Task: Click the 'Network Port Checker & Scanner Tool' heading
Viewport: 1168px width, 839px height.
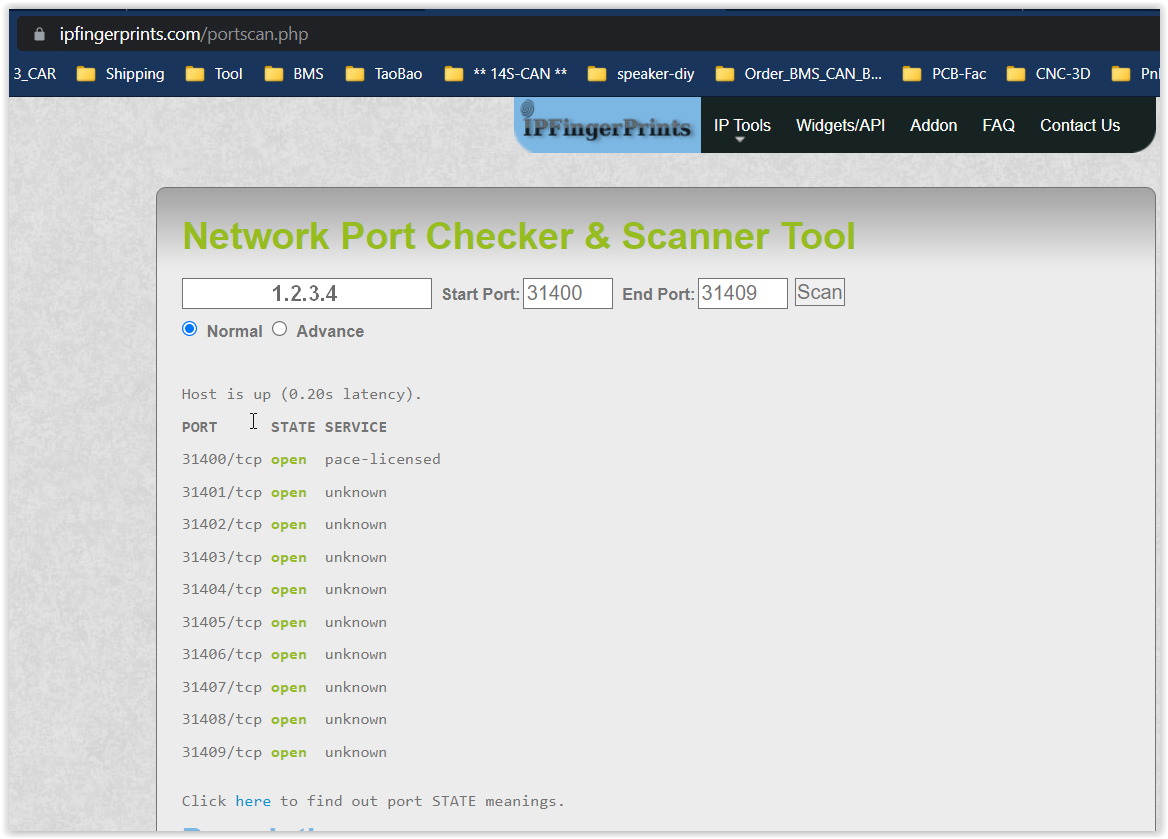Action: point(519,236)
